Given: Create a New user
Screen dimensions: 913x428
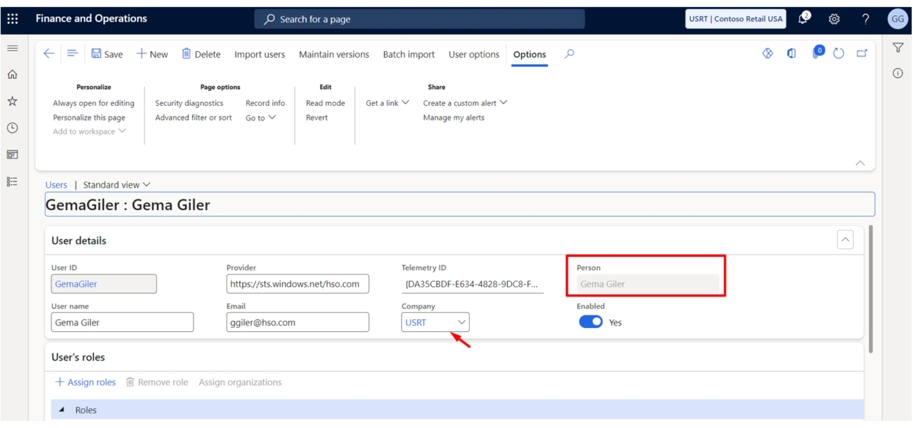Looking at the screenshot, I should tap(152, 54).
